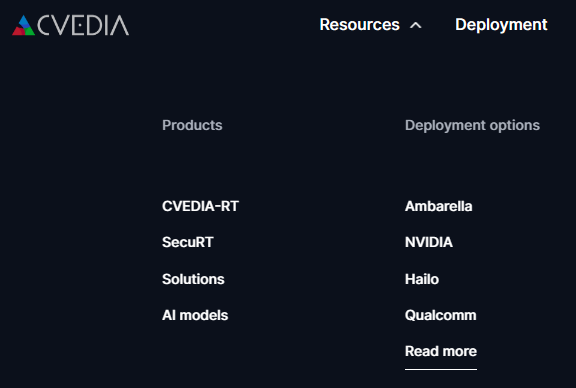Open the Solutions link under Products

[193, 279]
